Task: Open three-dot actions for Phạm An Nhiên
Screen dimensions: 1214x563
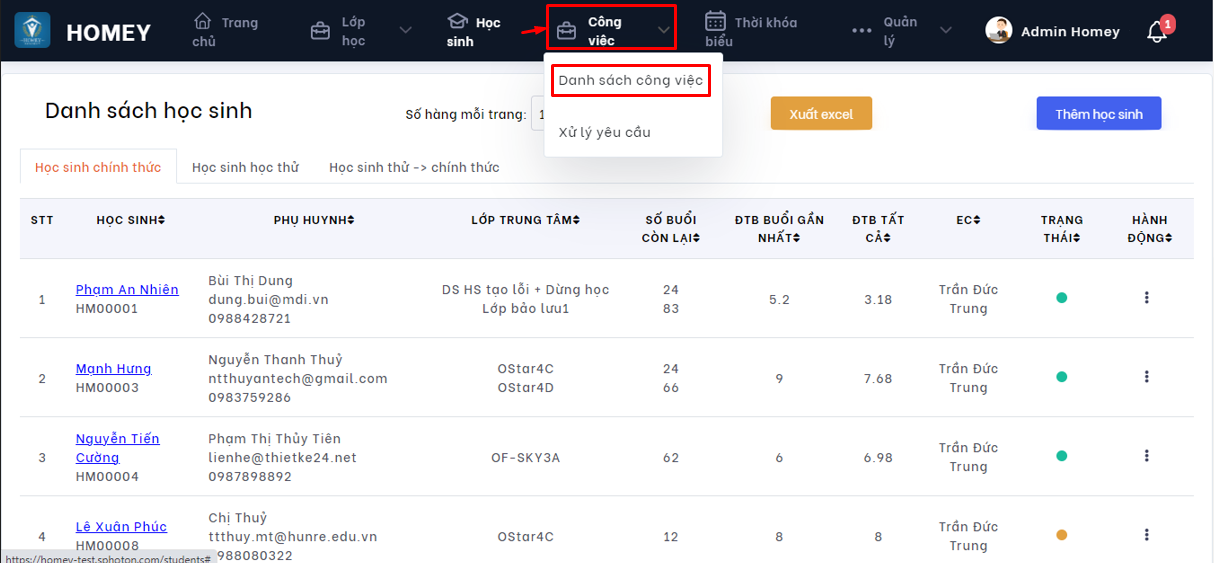Action: pyautogui.click(x=1146, y=298)
